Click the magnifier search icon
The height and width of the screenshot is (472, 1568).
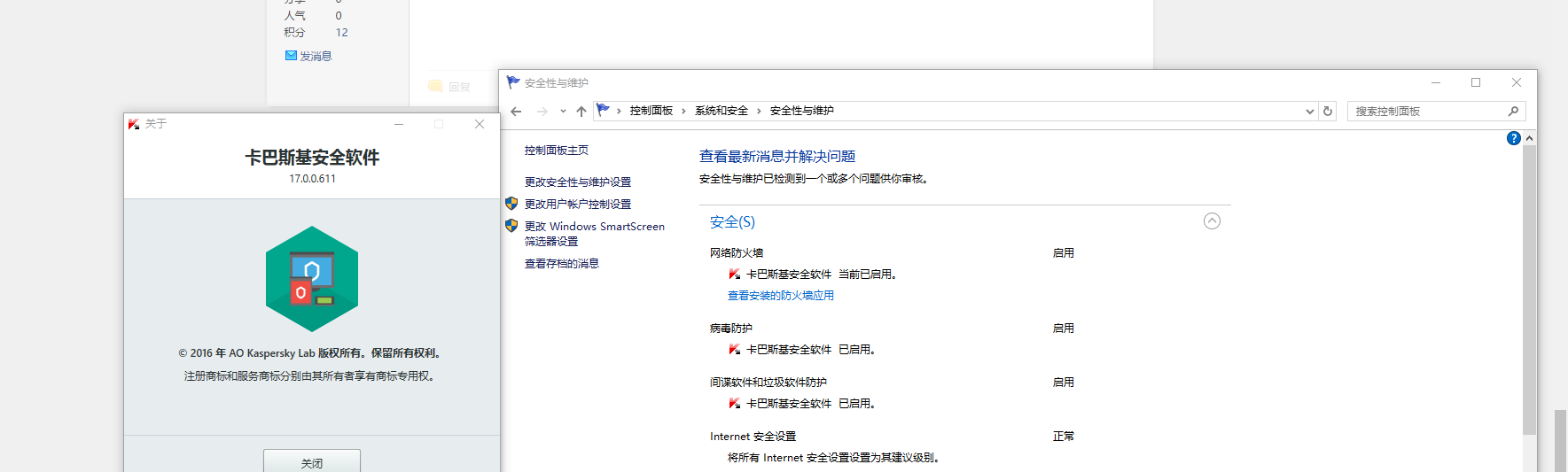pos(1513,112)
